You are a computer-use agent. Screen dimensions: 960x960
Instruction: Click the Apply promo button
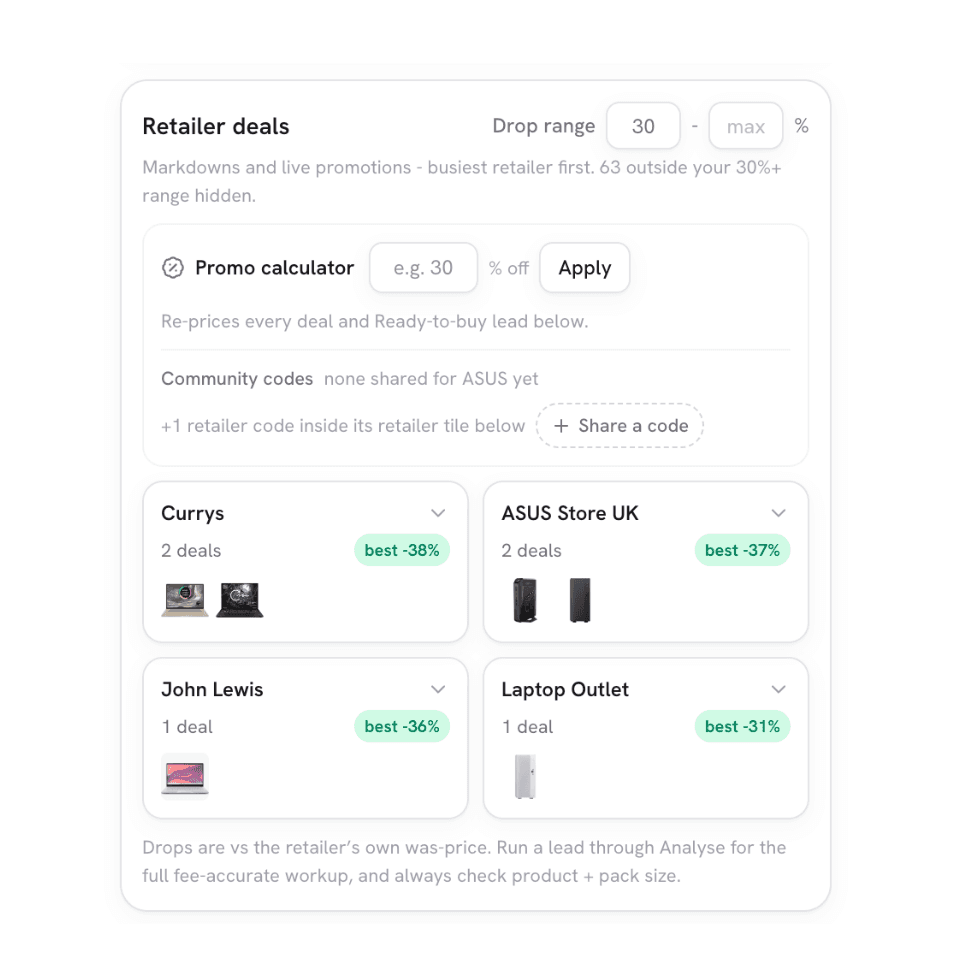coord(585,268)
